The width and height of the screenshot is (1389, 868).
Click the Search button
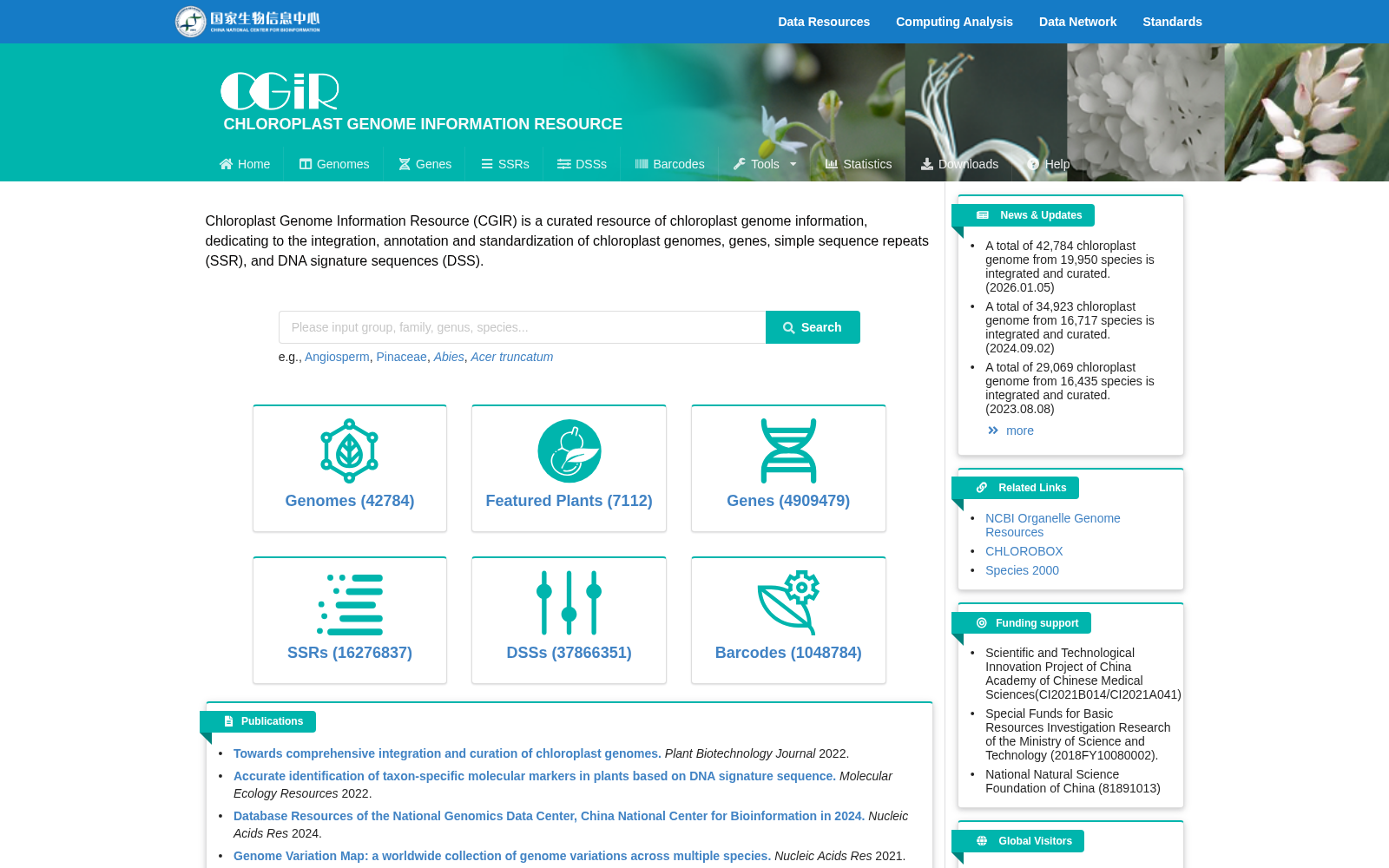click(813, 327)
